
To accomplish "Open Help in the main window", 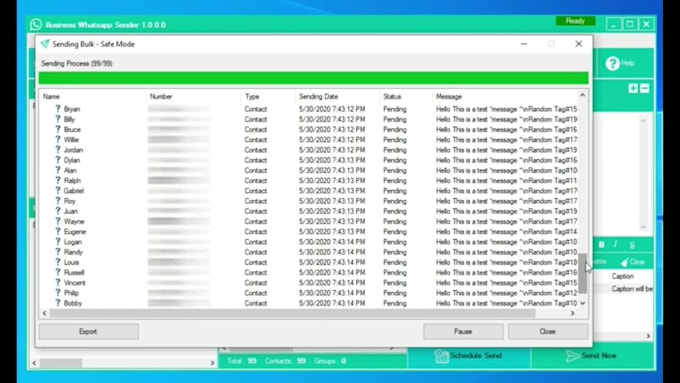I will [621, 63].
